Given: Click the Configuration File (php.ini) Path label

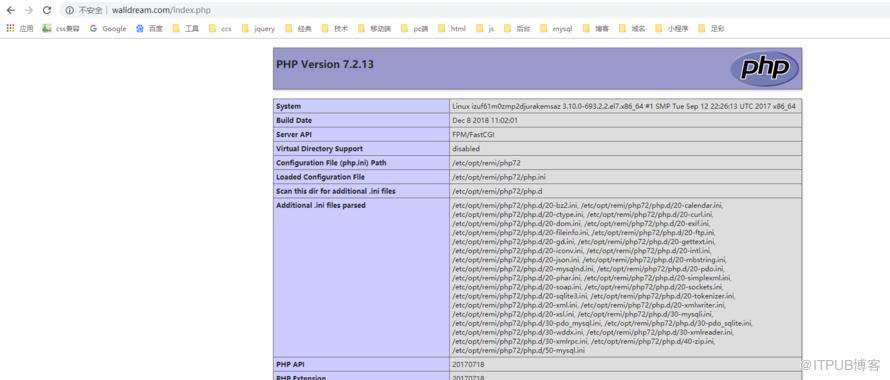Looking at the screenshot, I should (x=331, y=163).
